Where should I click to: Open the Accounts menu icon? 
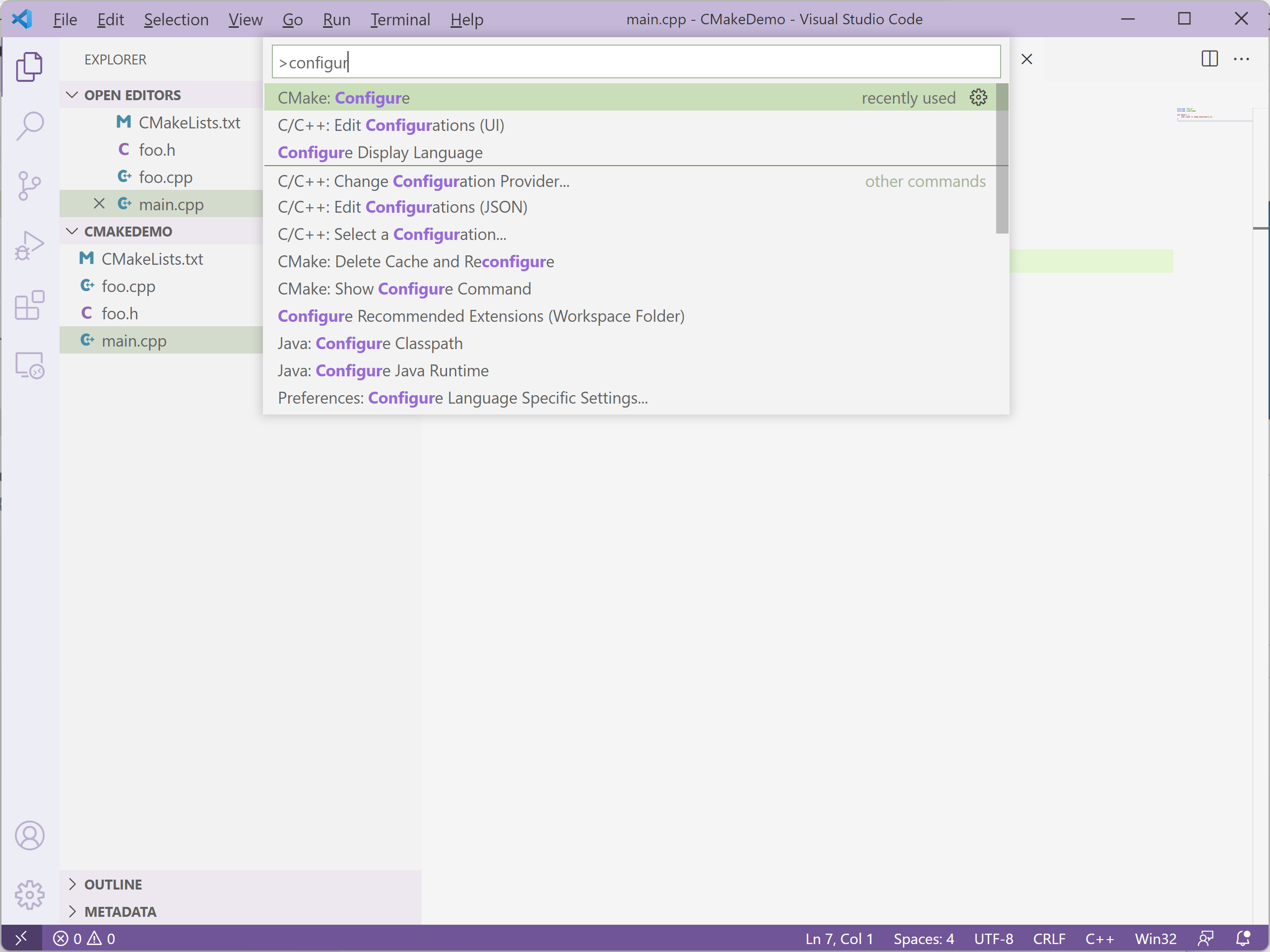coord(29,835)
